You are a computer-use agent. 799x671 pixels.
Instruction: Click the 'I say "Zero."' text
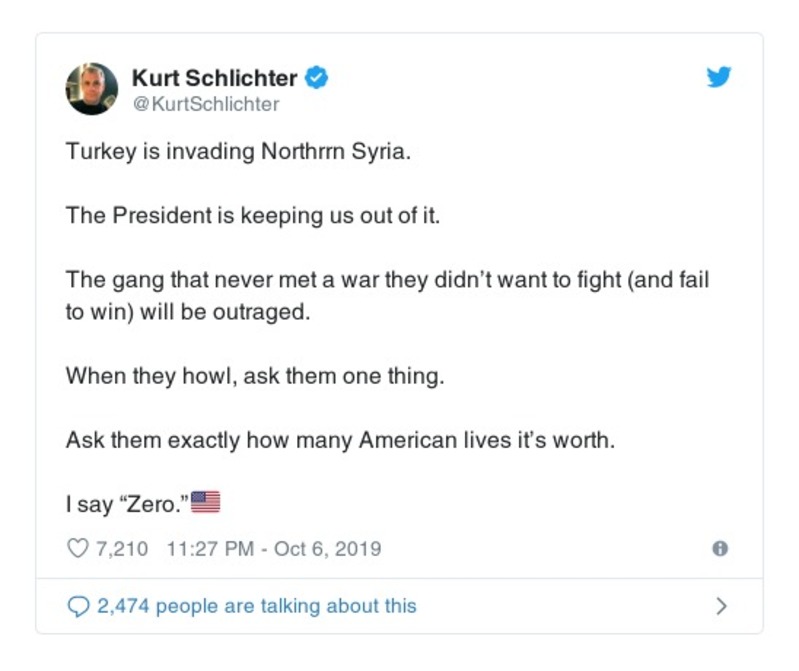click(x=126, y=503)
